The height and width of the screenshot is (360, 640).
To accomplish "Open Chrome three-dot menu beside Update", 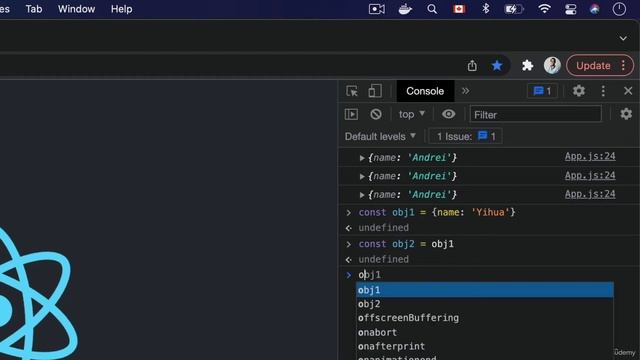I will tap(623, 65).
